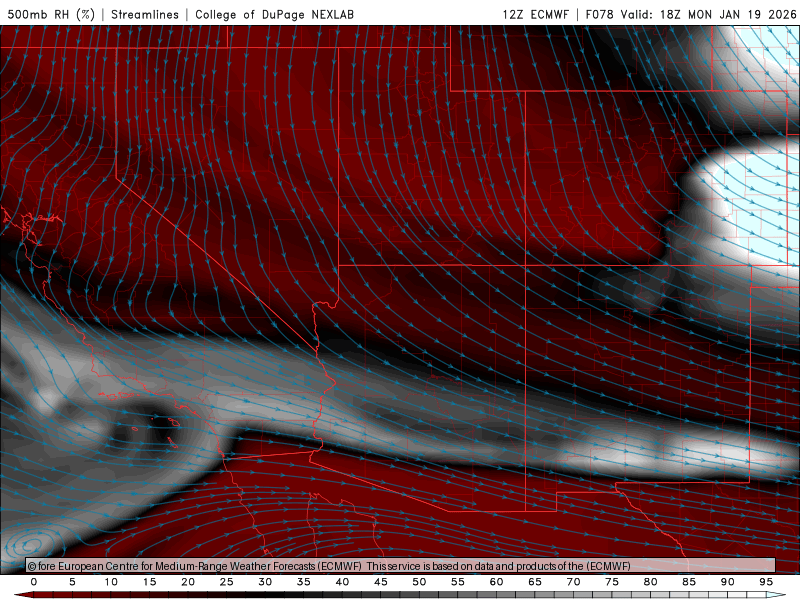This screenshot has height=600, width=800.
Task: Click the 30 label on the color scale
Action: coord(265,582)
